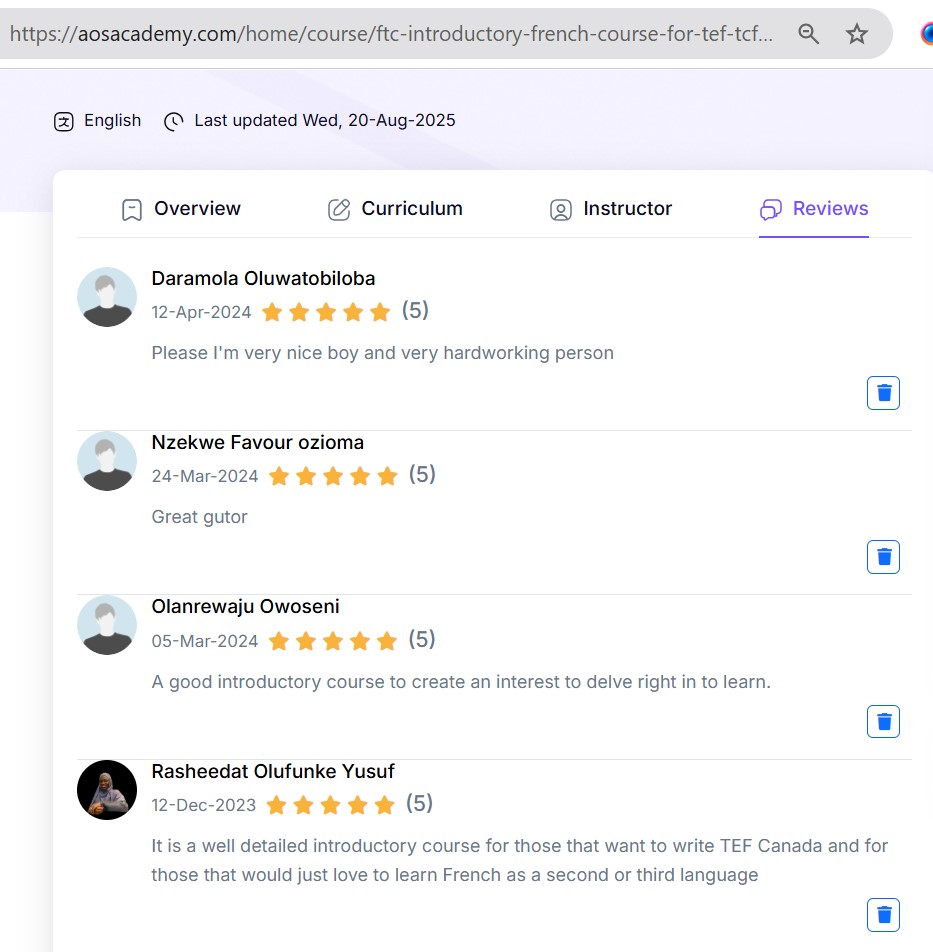Open the Instructor tab
Image resolution: width=933 pixels, height=952 pixels.
(611, 209)
